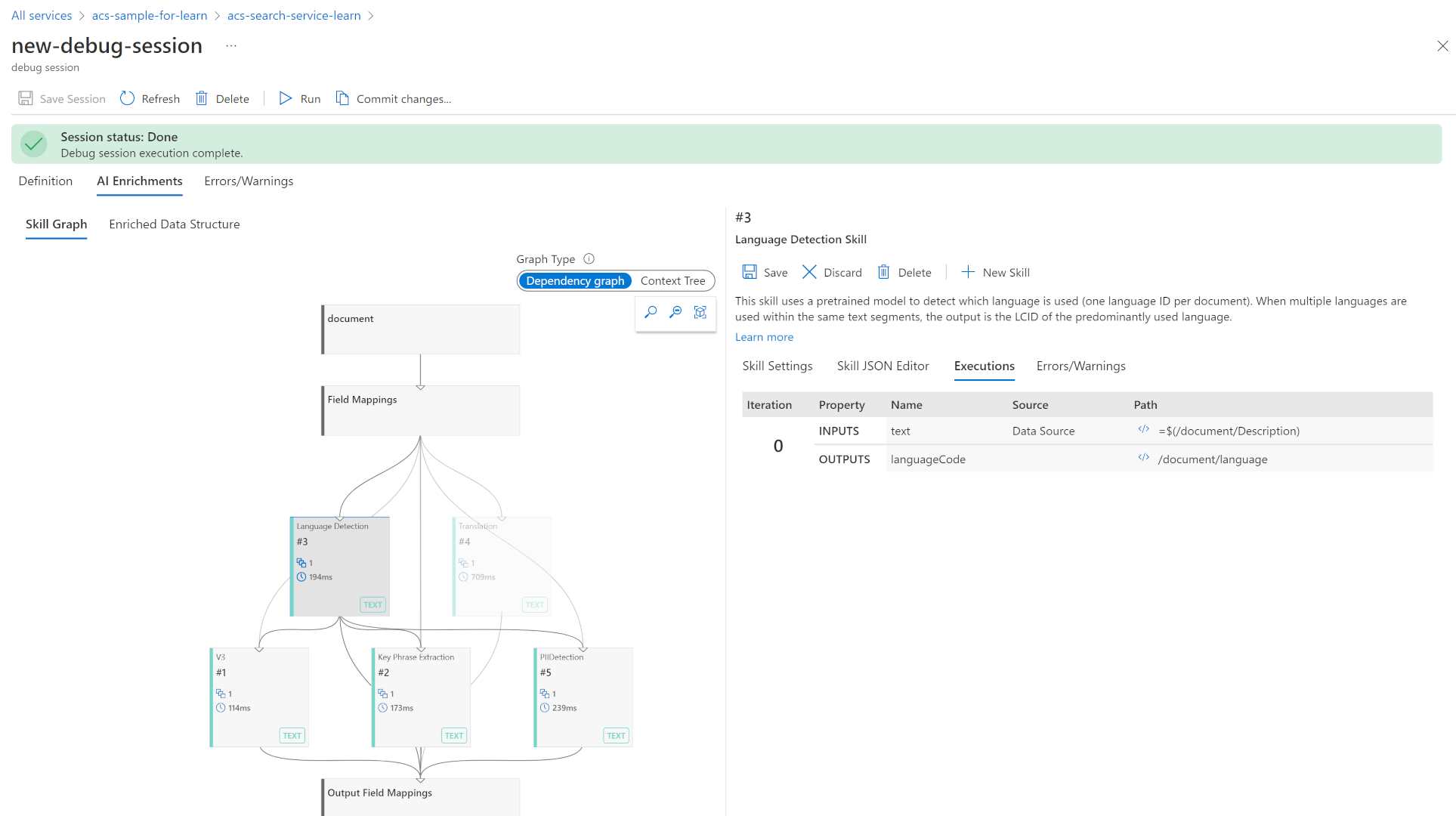This screenshot has width=1456, height=816.
Task: Open the code expression for INPUTS path
Action: point(1143,429)
